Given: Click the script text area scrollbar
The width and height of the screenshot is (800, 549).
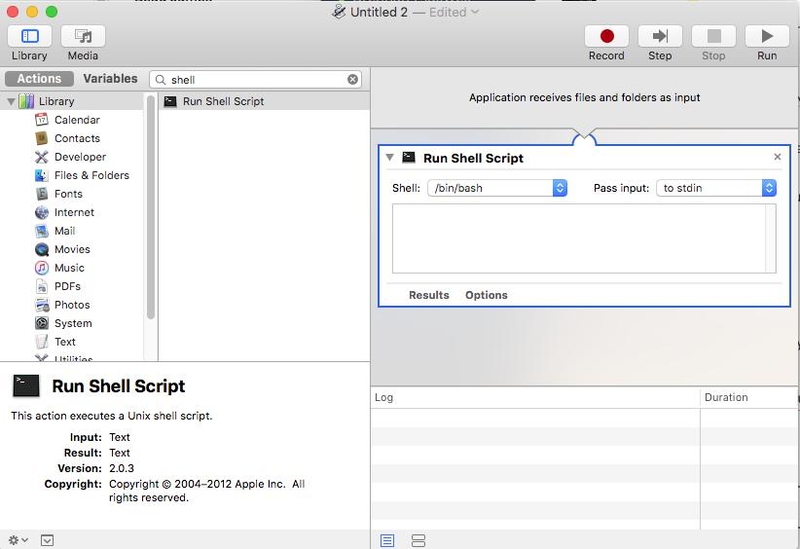Looking at the screenshot, I should point(770,238).
